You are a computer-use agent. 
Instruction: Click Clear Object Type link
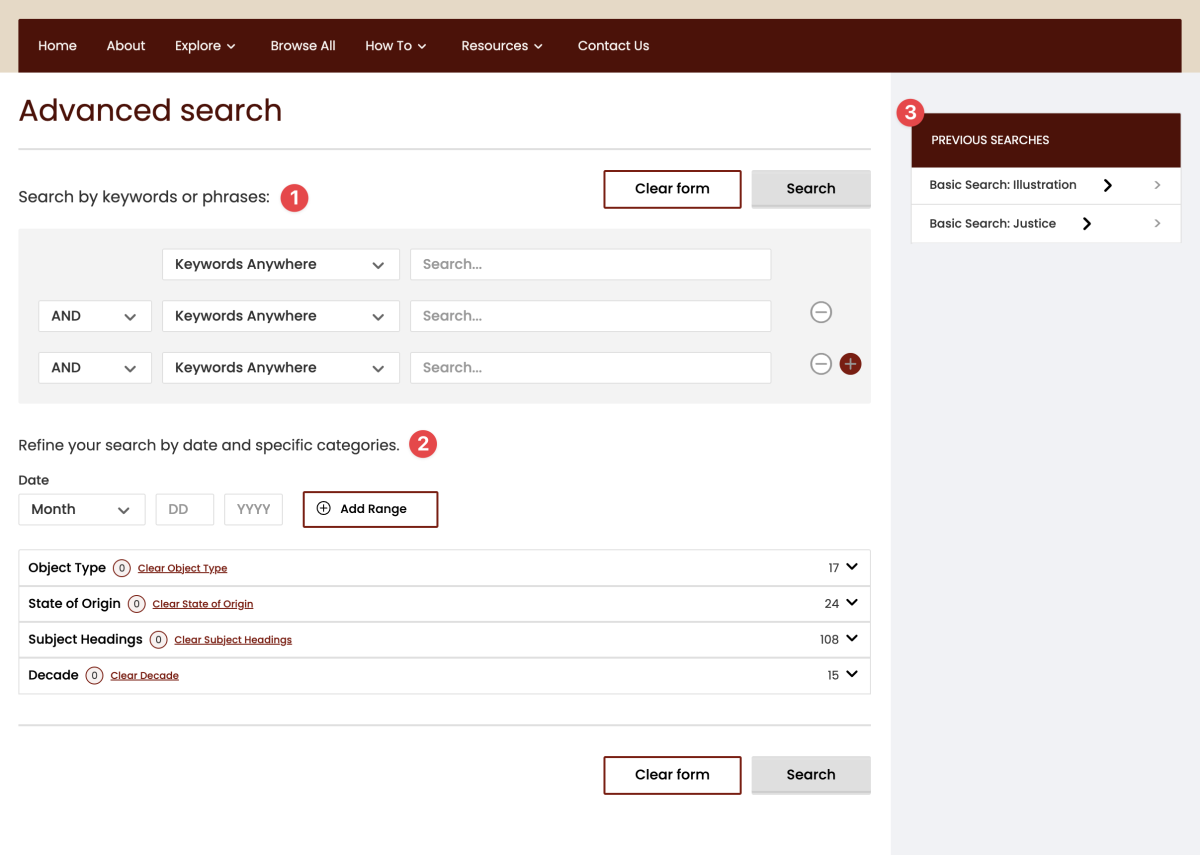point(182,569)
